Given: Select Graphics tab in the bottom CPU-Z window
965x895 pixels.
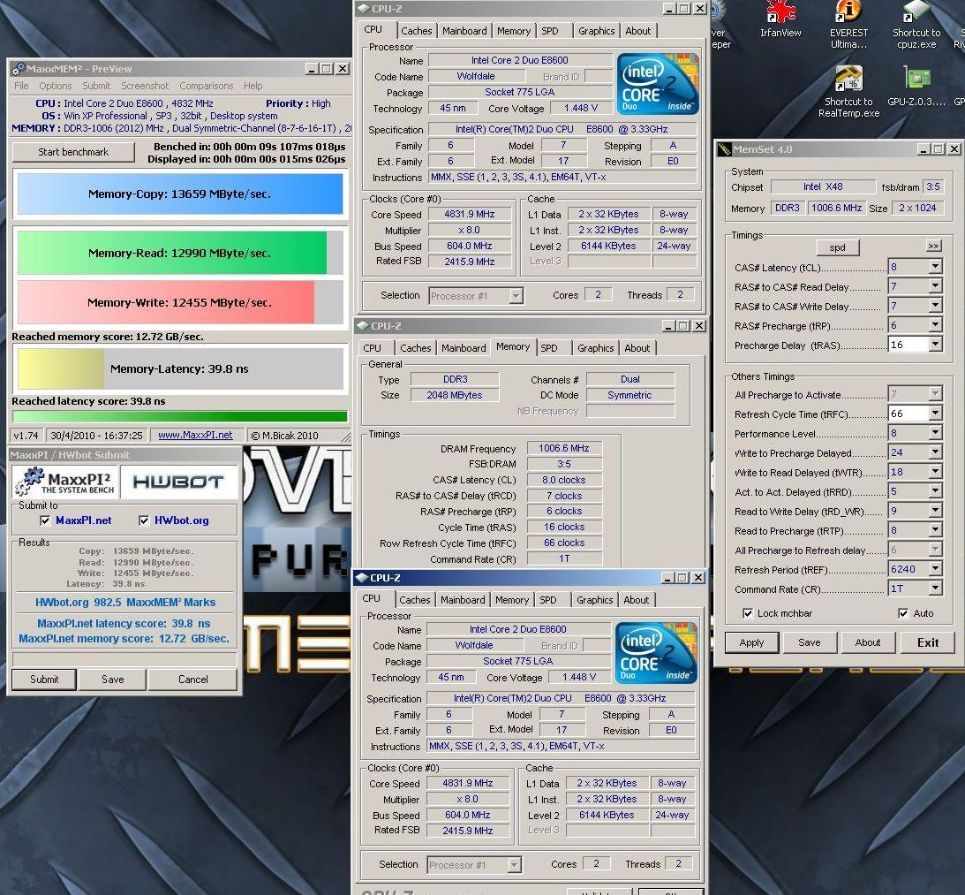Looking at the screenshot, I should [595, 600].
